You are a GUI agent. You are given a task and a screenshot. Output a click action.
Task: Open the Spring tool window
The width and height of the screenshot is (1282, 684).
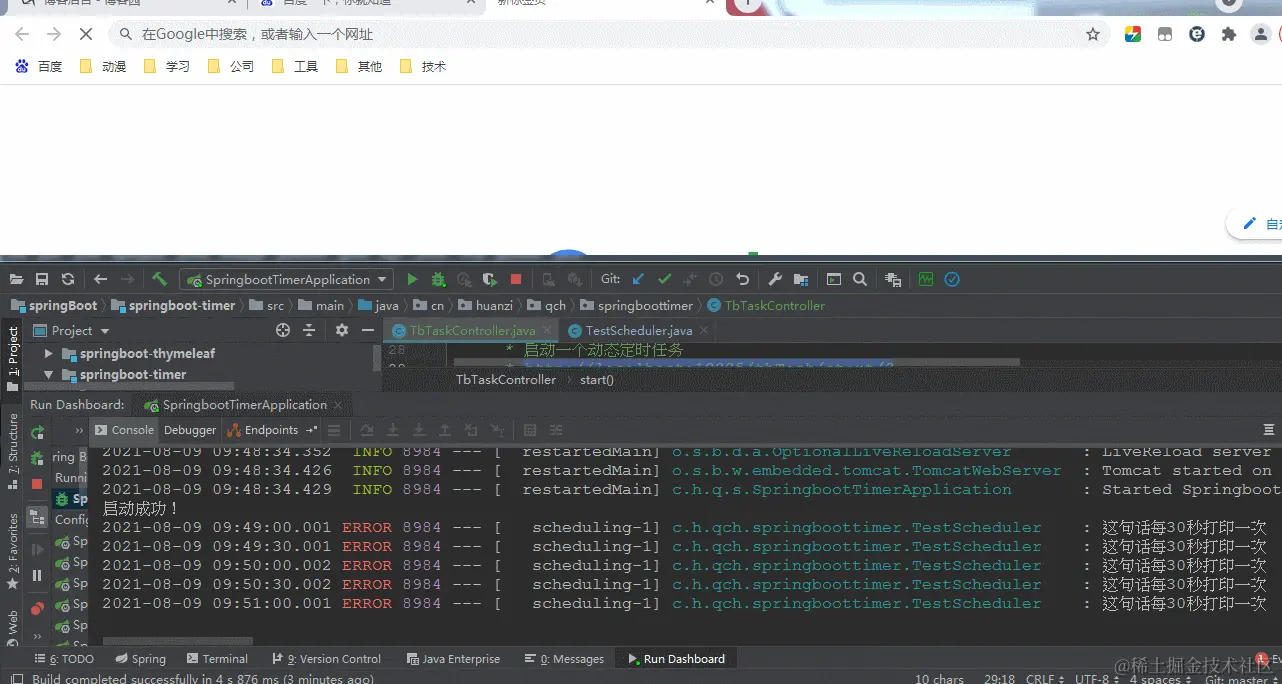click(140, 659)
